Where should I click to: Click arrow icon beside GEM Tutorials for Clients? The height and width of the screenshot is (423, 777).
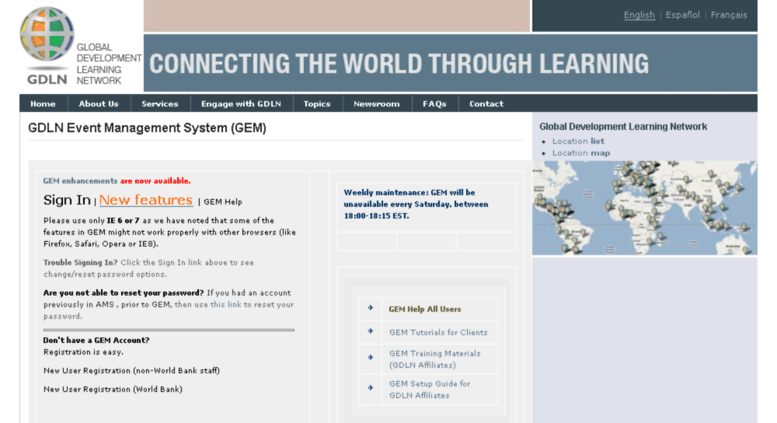pyautogui.click(x=370, y=331)
